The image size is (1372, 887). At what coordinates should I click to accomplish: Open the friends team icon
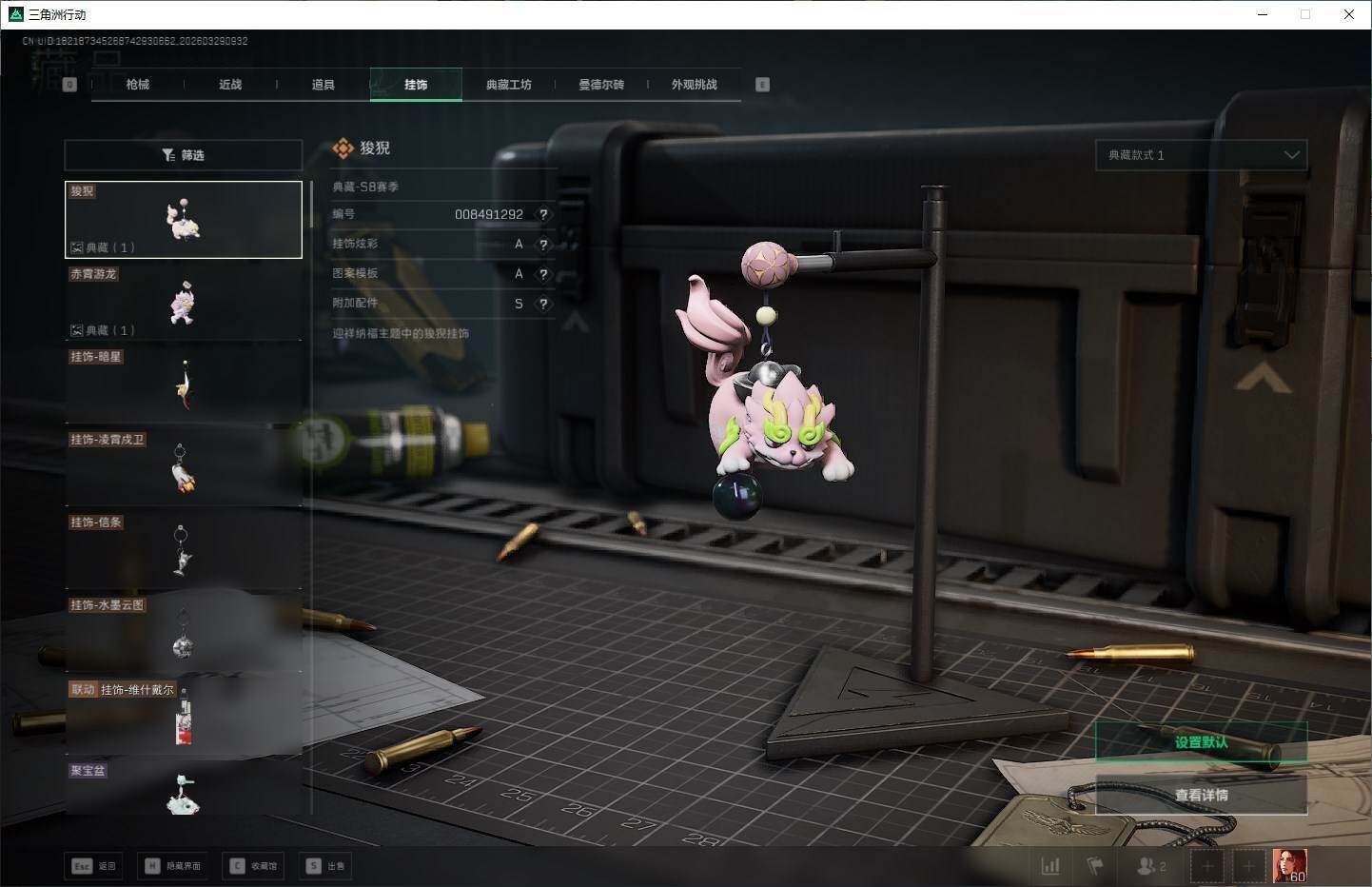(1150, 866)
